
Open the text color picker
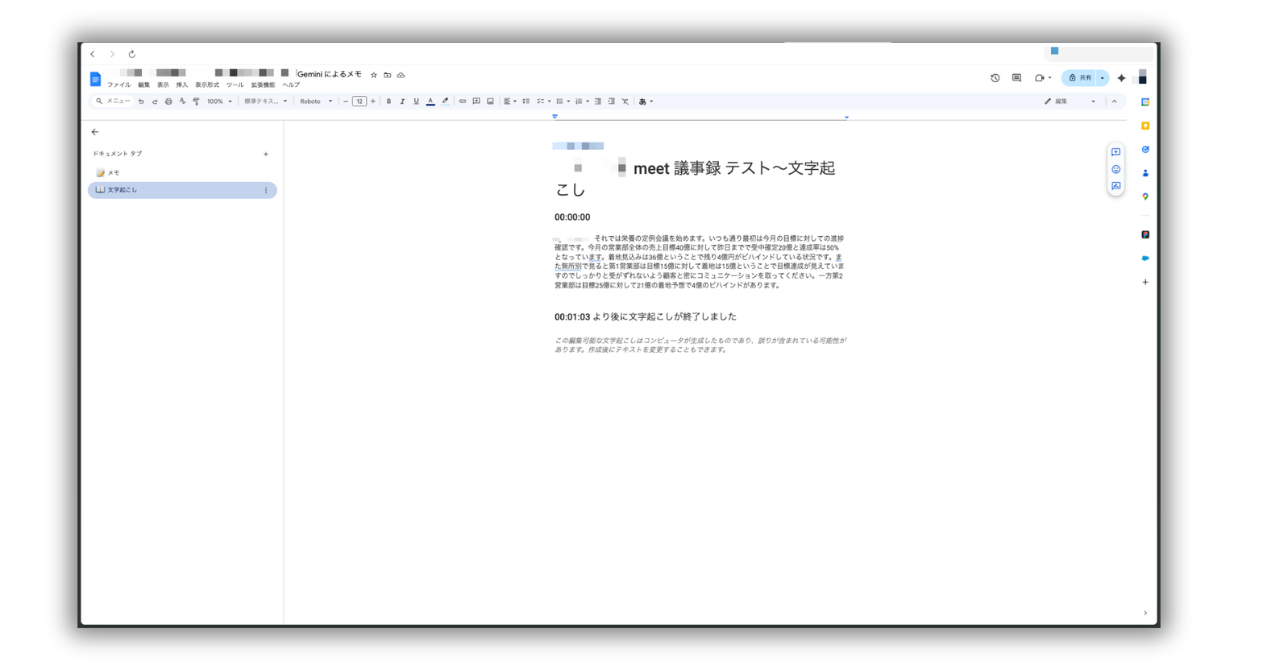pyautogui.click(x=430, y=101)
